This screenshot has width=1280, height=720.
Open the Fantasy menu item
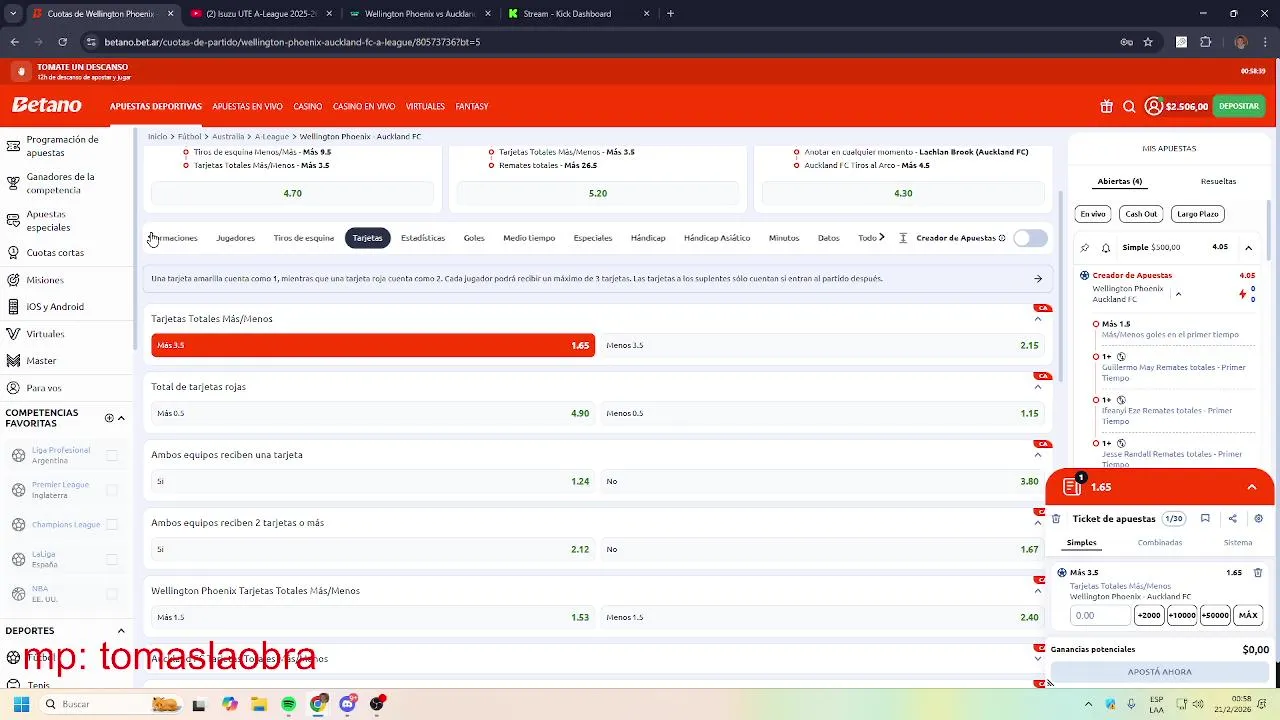click(x=472, y=106)
